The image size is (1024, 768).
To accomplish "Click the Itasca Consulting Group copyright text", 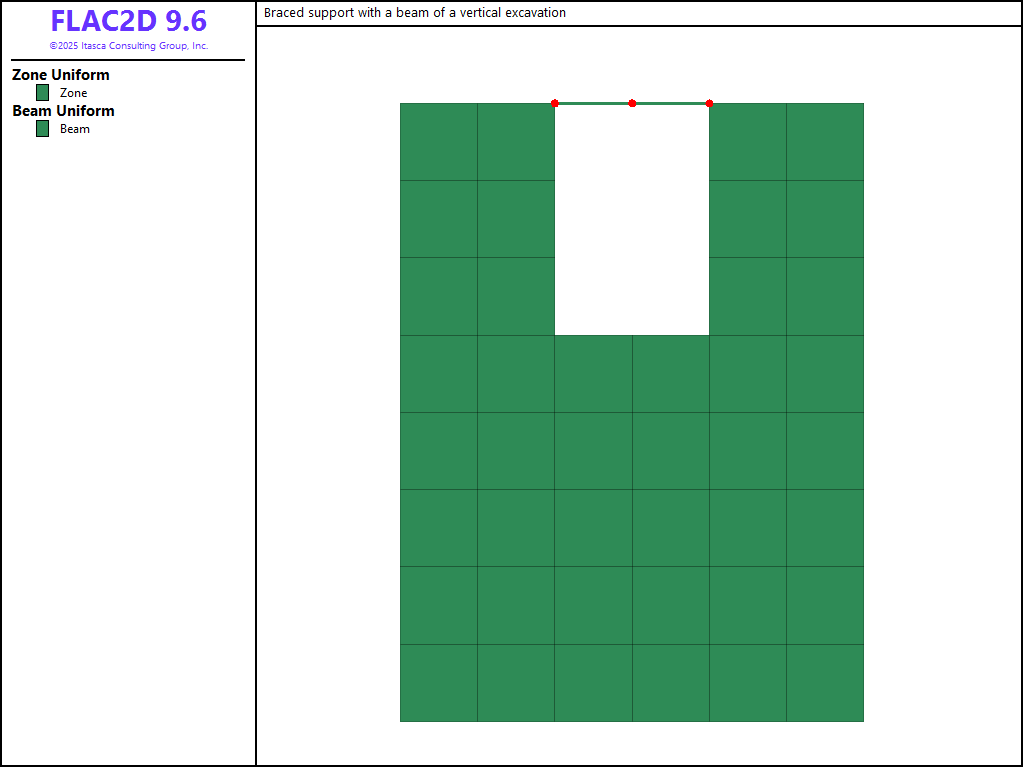I will coord(129,46).
